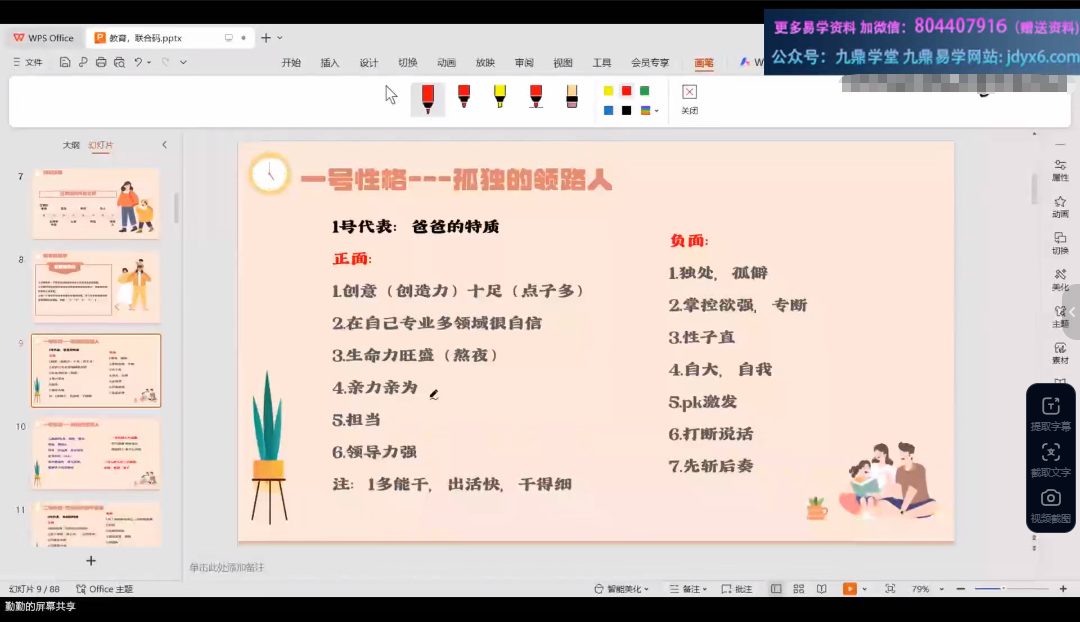This screenshot has height=622, width=1080.
Task: Open the 插入 ribbon tab
Action: click(330, 62)
